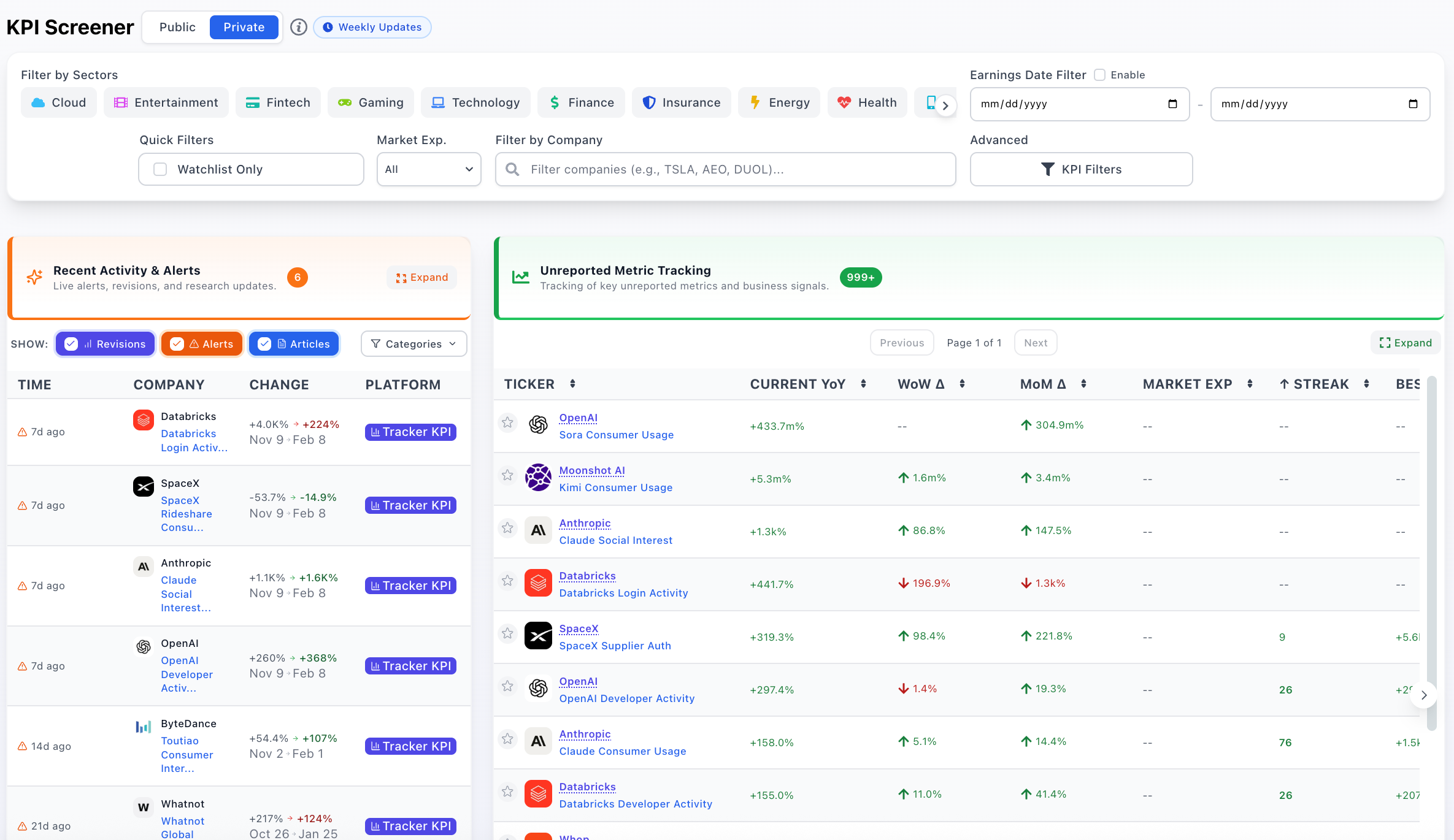Enable the Earnings Date Filter checkbox
The height and width of the screenshot is (840, 1454).
click(1100, 75)
